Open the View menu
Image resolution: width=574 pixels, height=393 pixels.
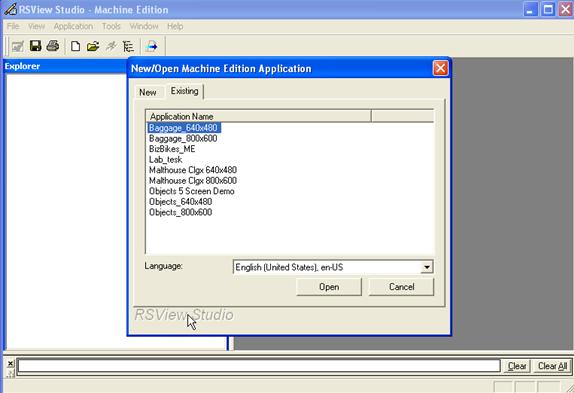point(37,26)
